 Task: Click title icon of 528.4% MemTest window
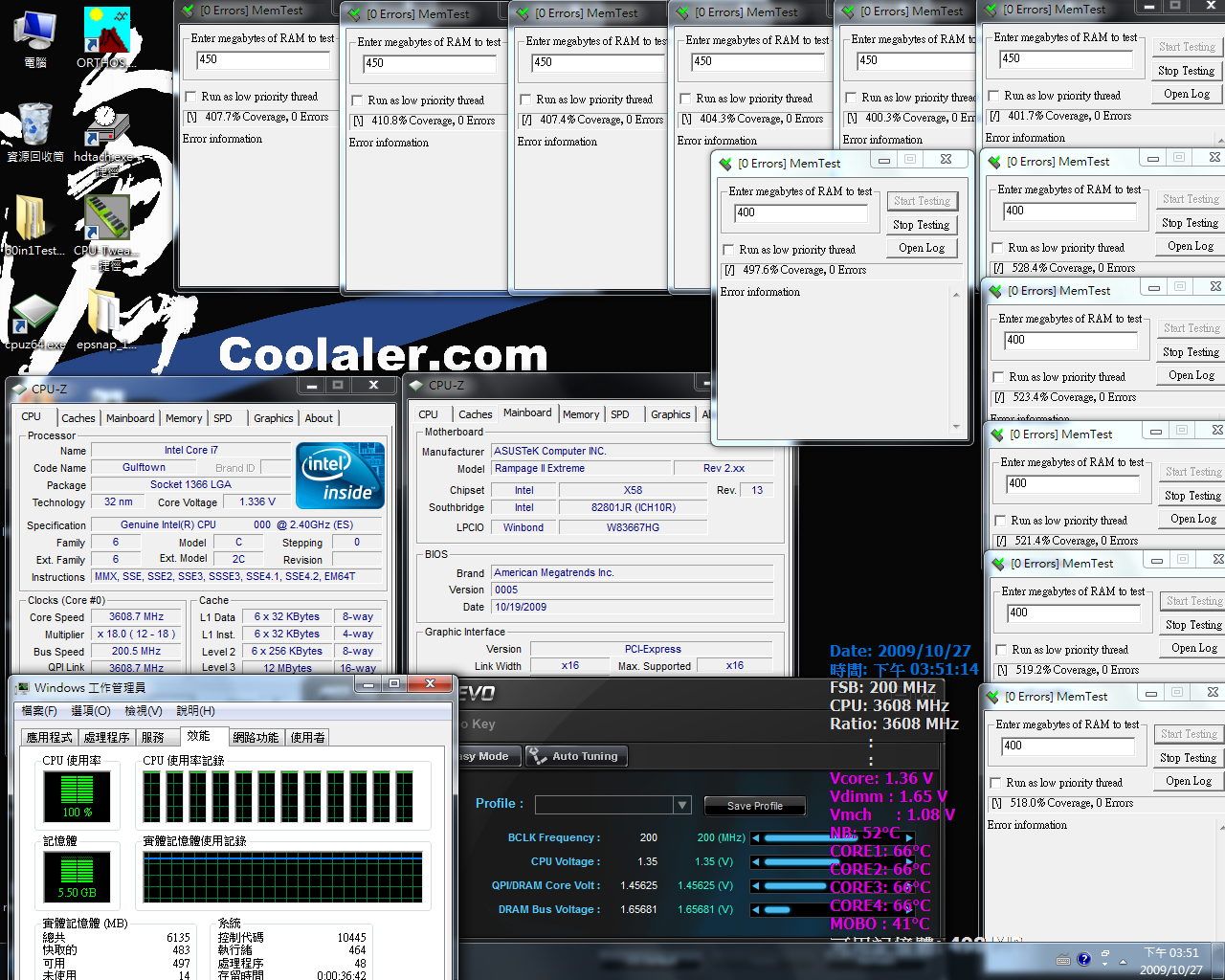[x=994, y=162]
